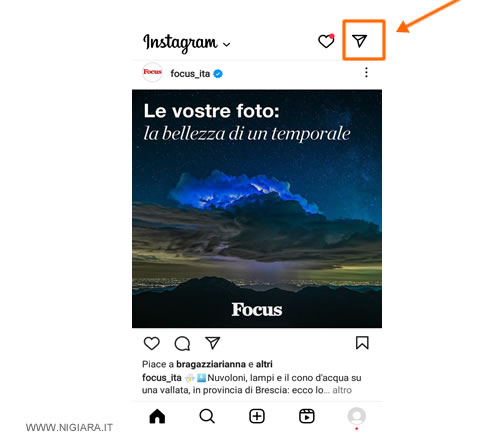Save the post with bookmark icon
Screen dimensions: 500x440
(x=362, y=343)
